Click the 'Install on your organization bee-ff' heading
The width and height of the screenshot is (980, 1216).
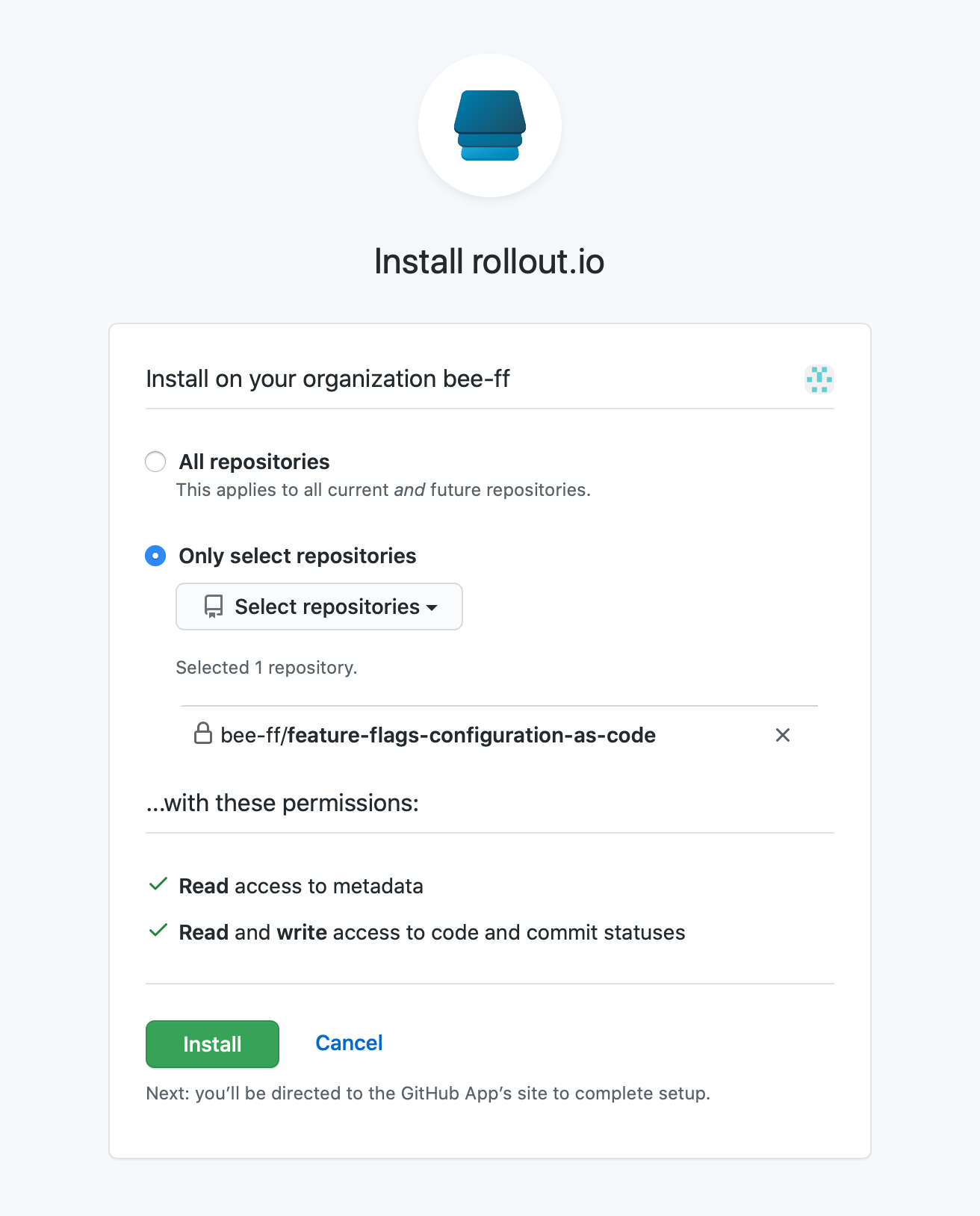tap(327, 379)
